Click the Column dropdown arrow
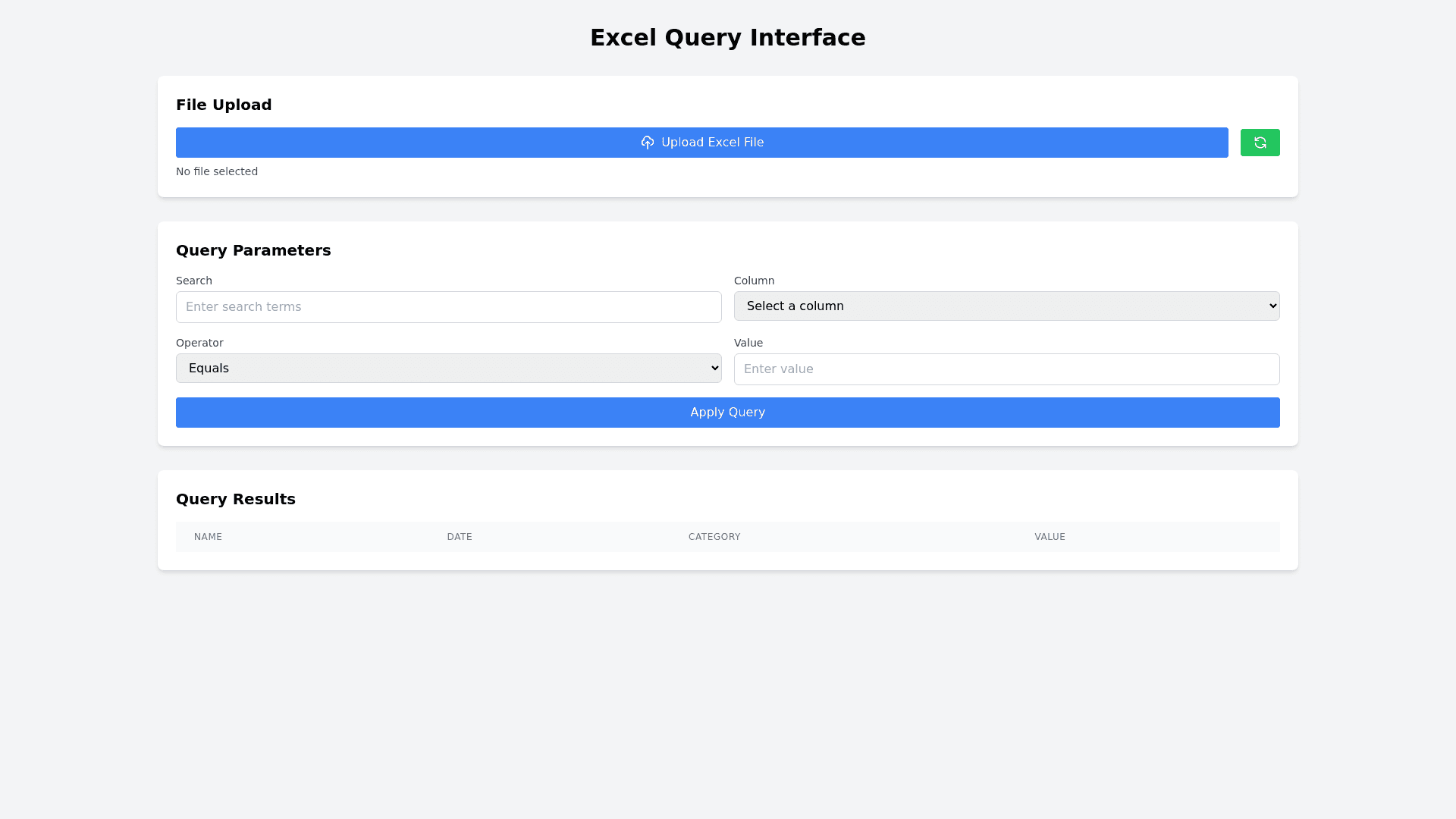Screen dimensions: 1456x819 point(1272,306)
